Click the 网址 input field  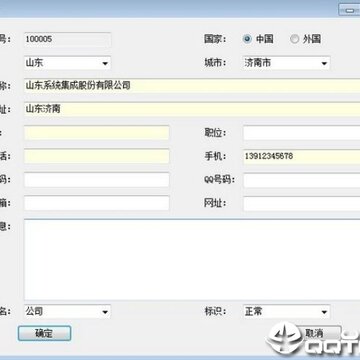(x=302, y=203)
